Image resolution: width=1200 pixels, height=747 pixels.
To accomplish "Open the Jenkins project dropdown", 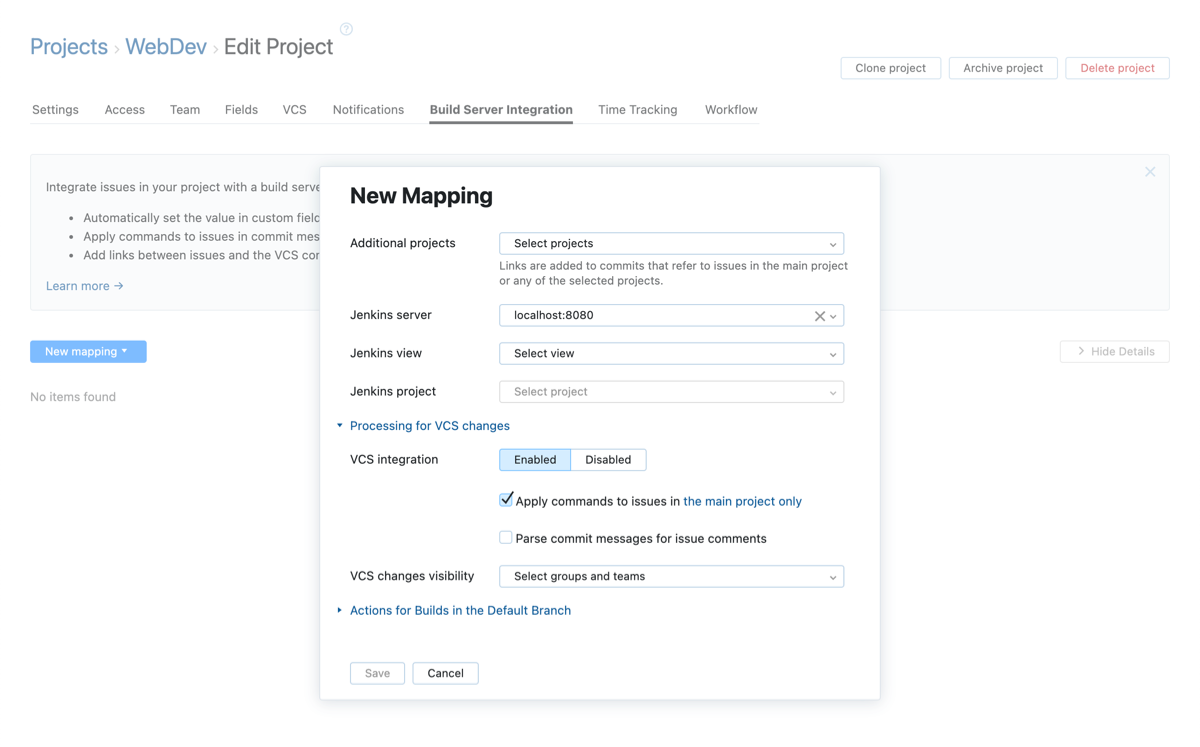I will coord(671,391).
